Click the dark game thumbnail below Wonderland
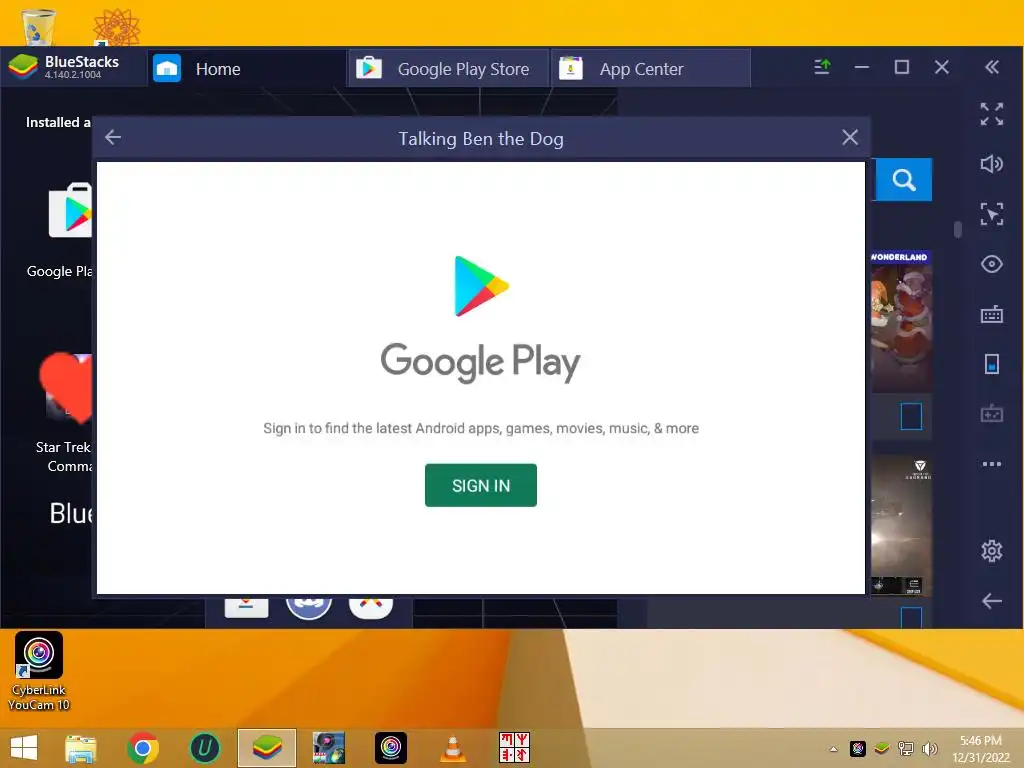The width and height of the screenshot is (1024, 768). [901, 525]
